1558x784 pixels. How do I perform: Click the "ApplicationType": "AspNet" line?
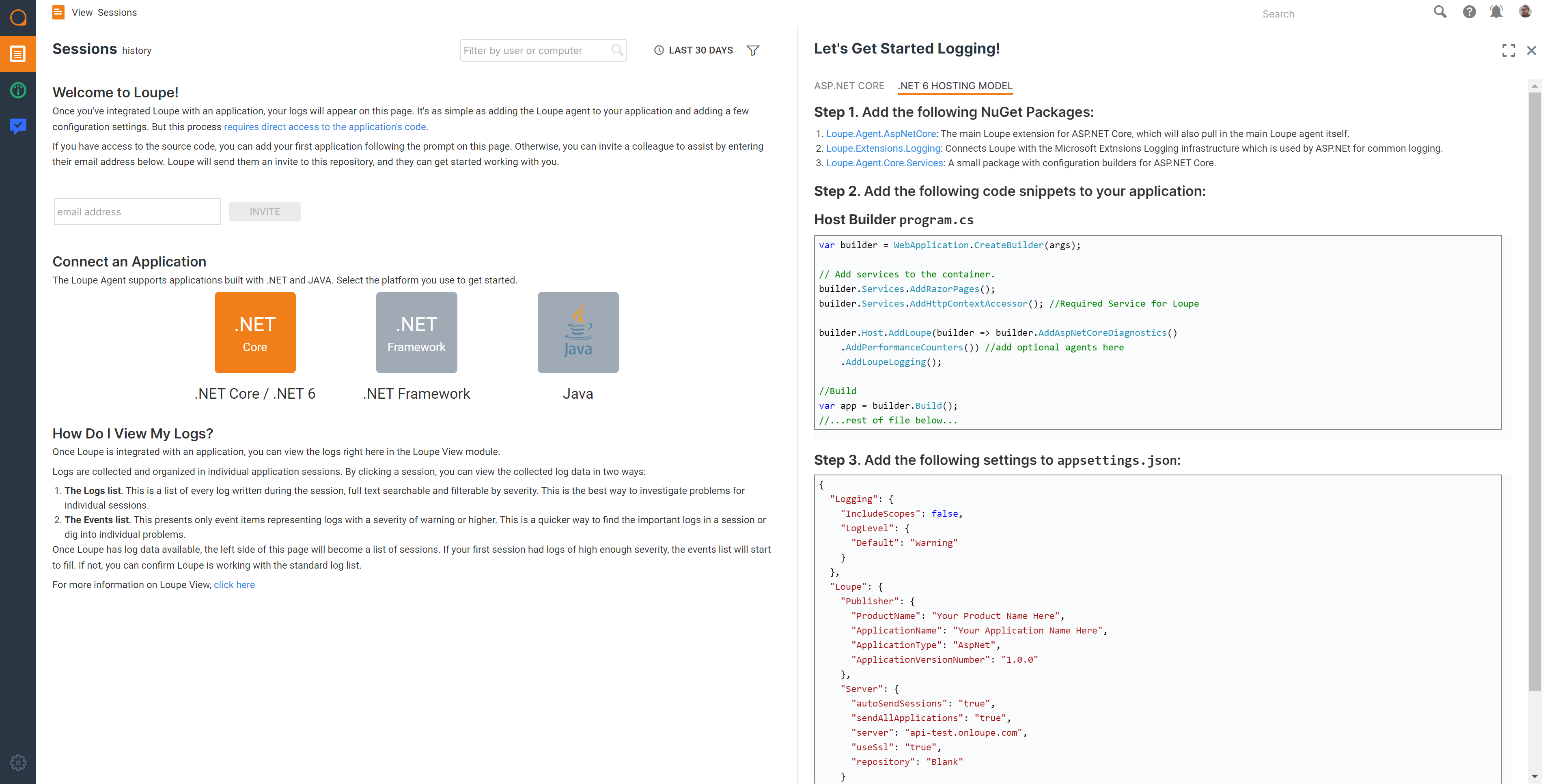925,645
